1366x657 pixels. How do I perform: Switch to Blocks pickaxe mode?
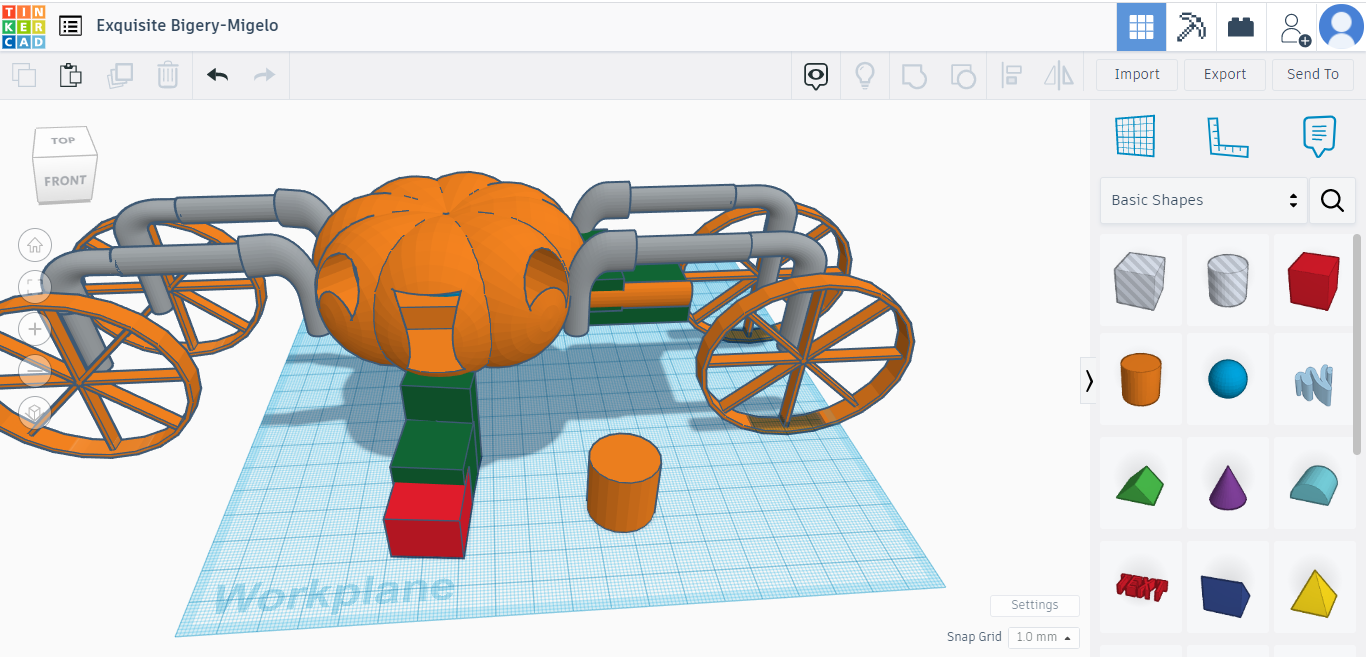point(1191,27)
